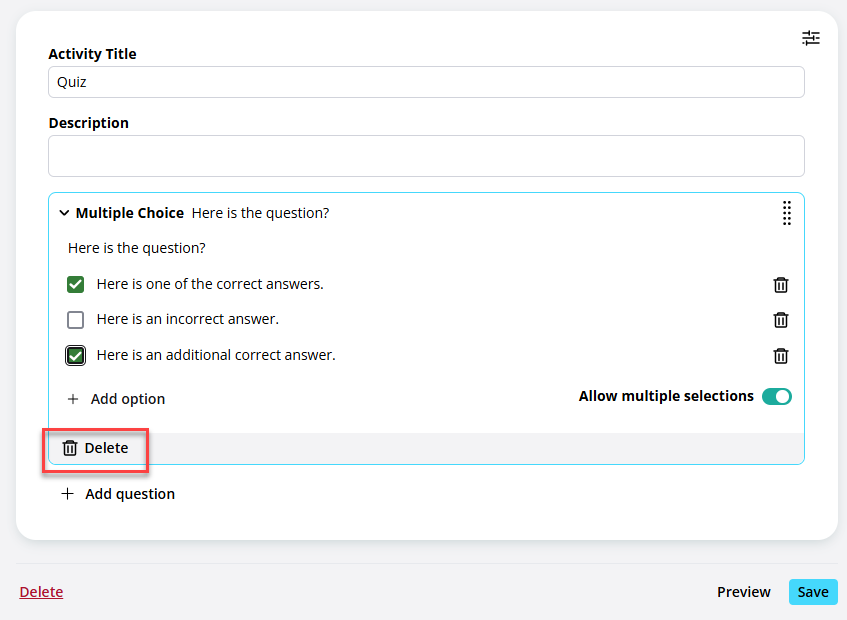
Task: Save the quiz activity
Action: point(812,592)
